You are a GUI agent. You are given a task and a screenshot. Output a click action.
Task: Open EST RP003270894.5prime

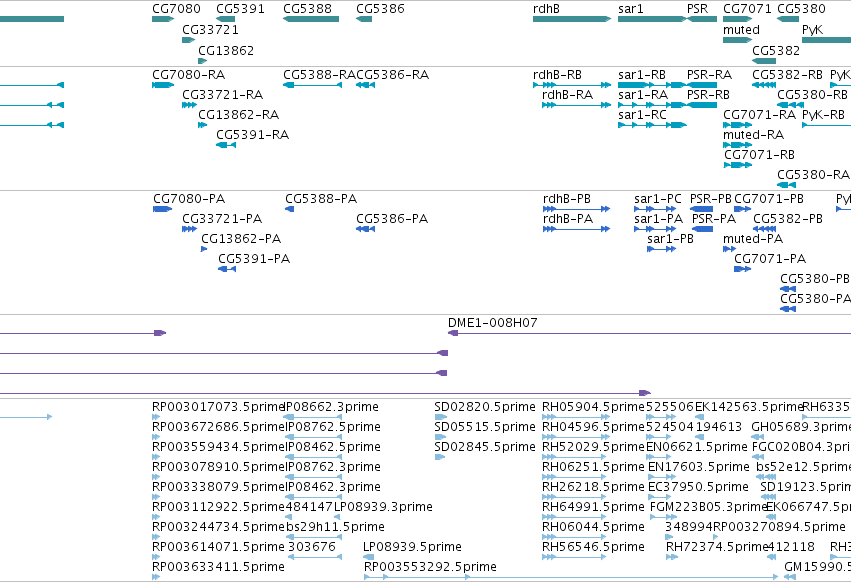716,537
